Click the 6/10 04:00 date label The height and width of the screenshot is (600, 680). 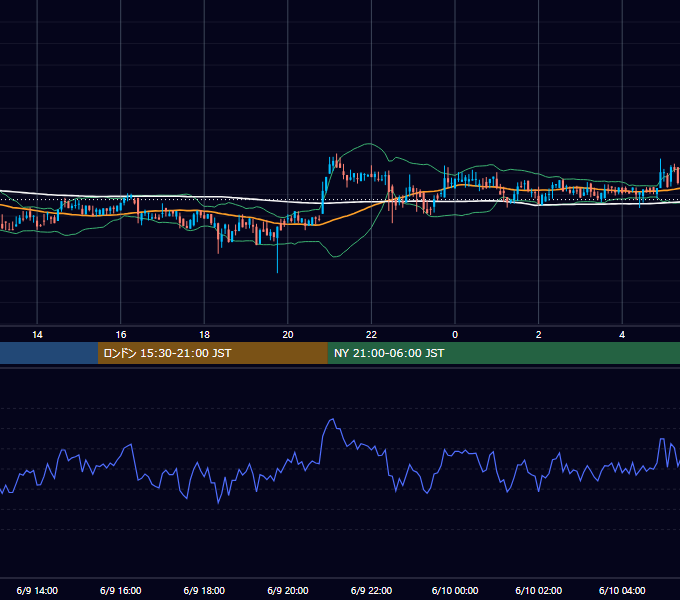pos(622,590)
